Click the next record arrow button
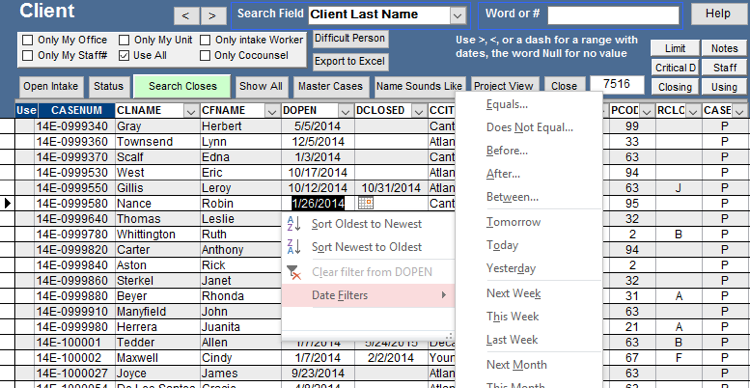 pos(213,16)
